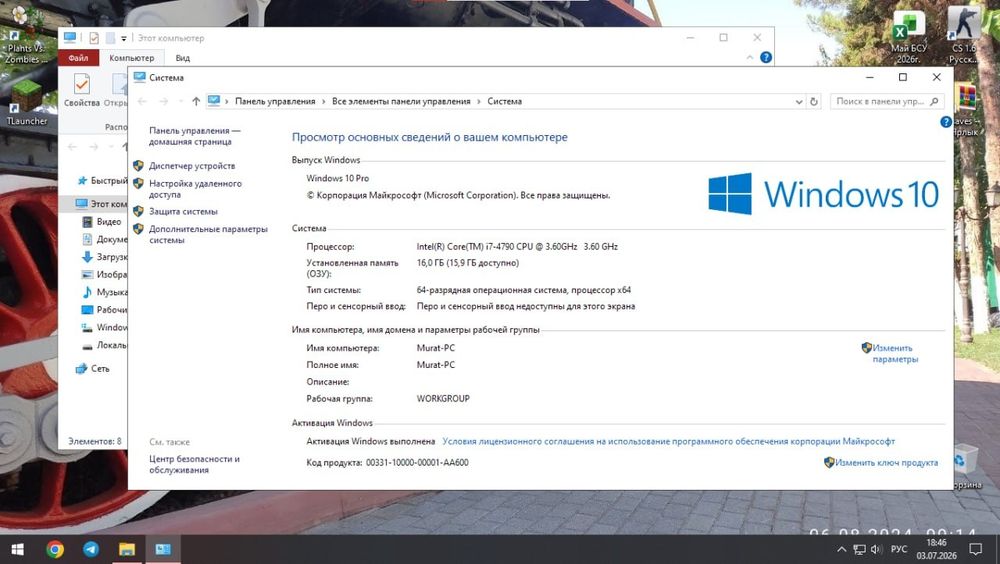Click Back arrow in Explorer window
The height and width of the screenshot is (564, 1000).
point(72,147)
